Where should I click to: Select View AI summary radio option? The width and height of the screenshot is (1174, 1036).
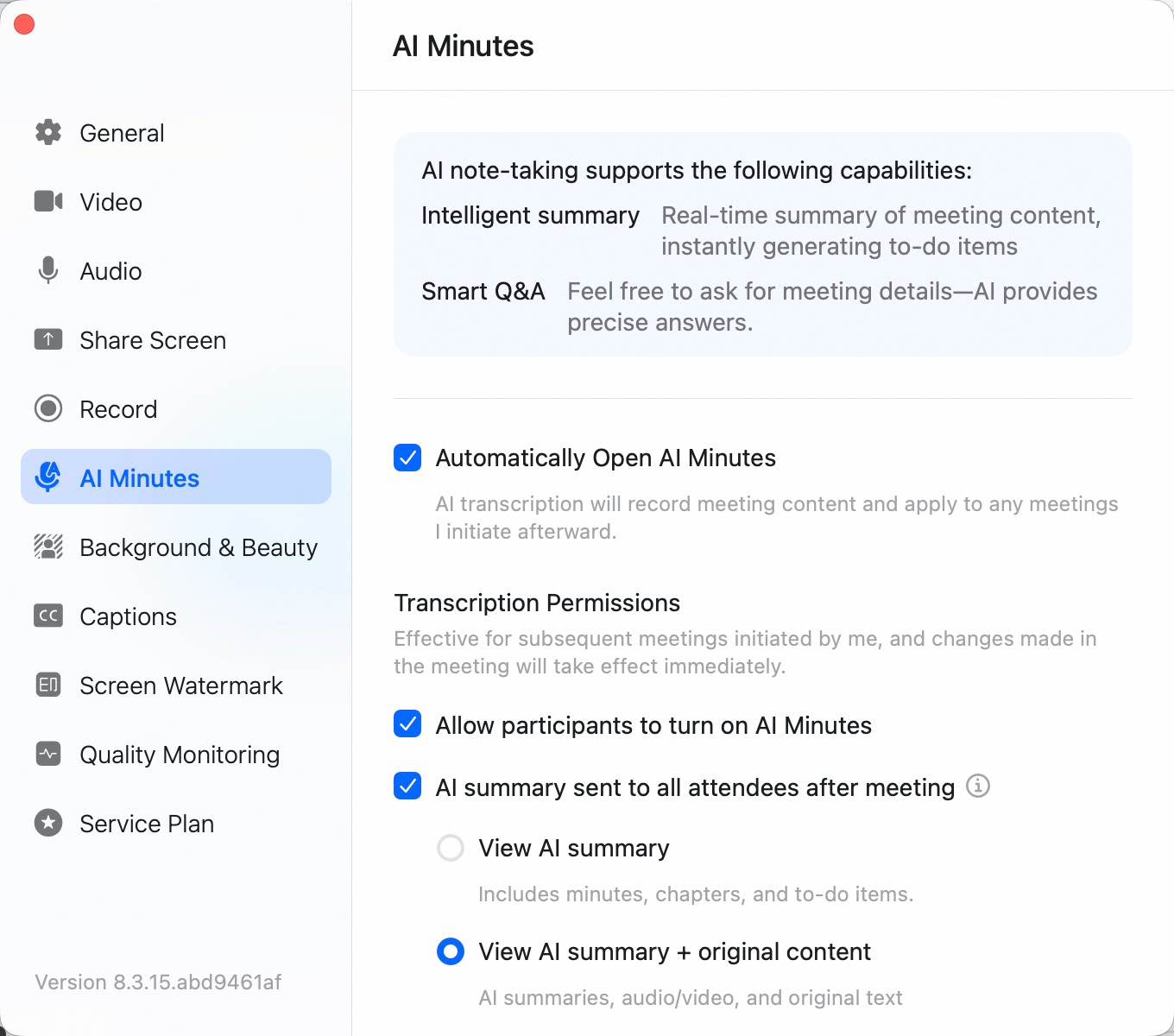pos(451,848)
